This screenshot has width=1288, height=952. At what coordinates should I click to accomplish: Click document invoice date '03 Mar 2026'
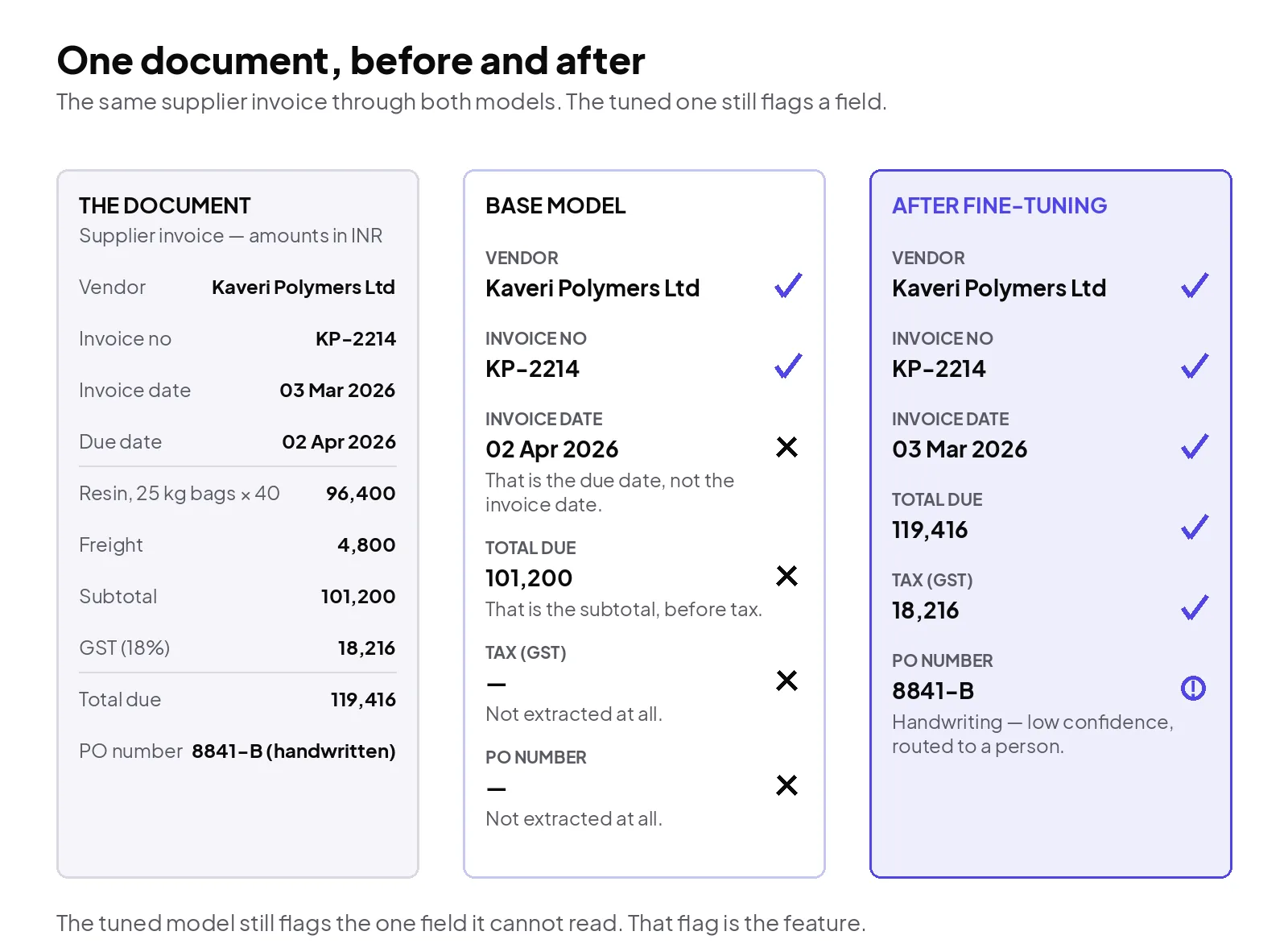coord(337,391)
